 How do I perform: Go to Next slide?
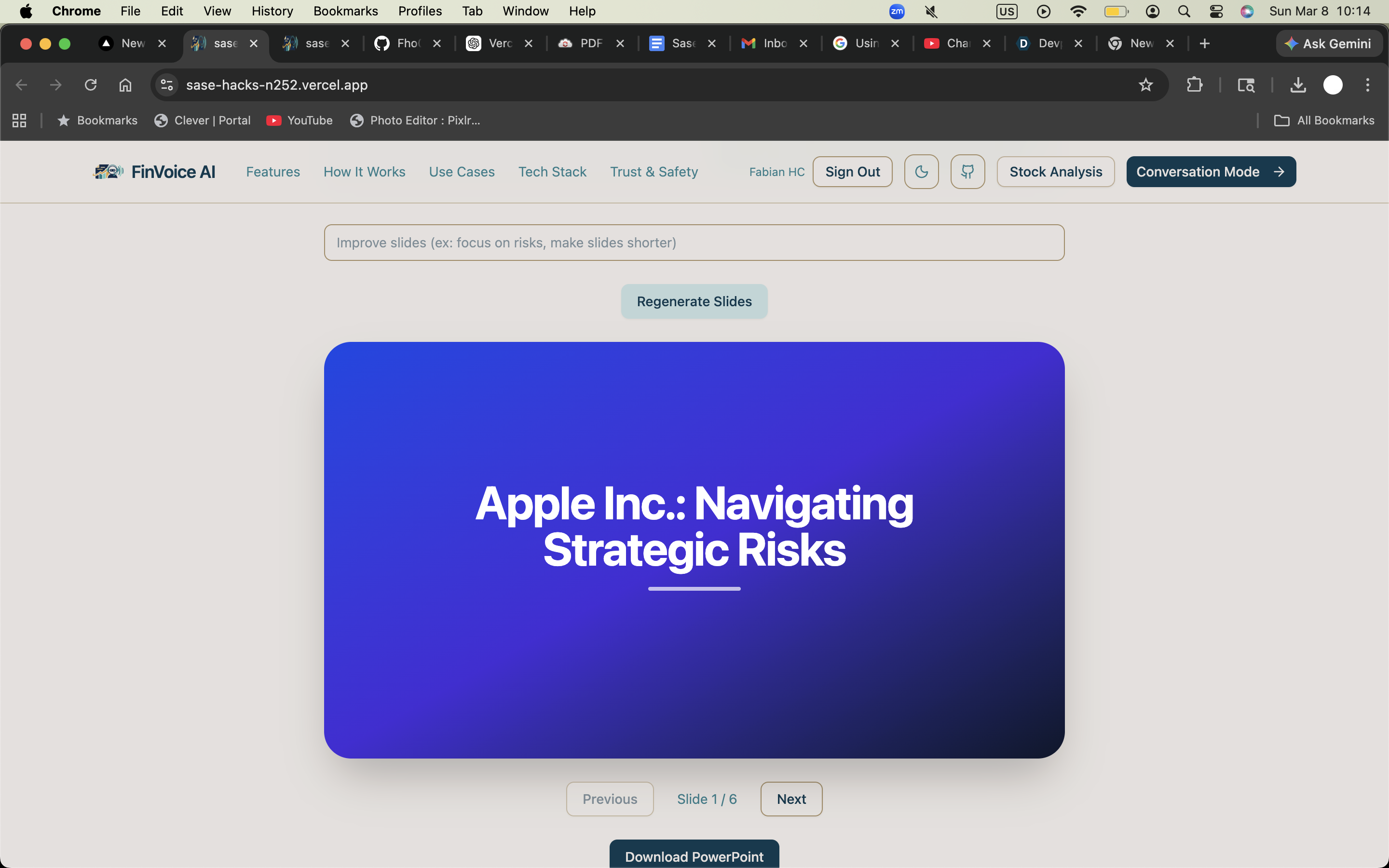tap(791, 799)
